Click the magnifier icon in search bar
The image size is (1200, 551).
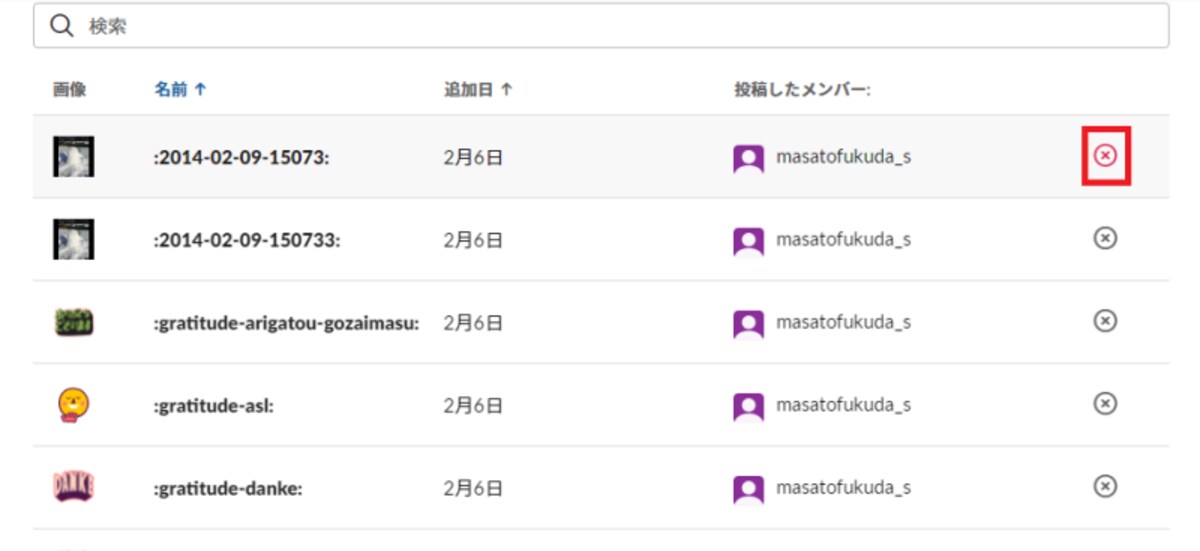point(61,27)
